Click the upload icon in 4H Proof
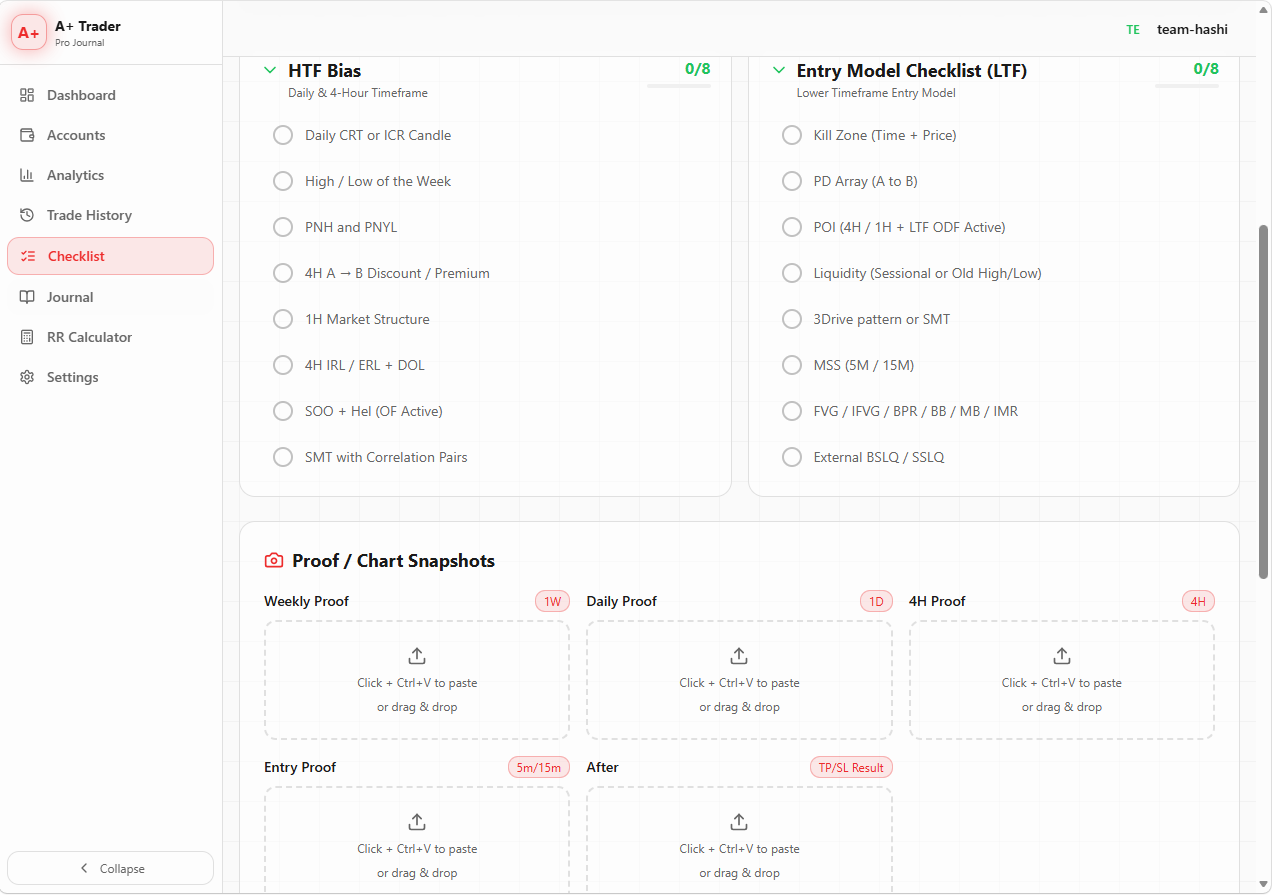 coord(1062,656)
